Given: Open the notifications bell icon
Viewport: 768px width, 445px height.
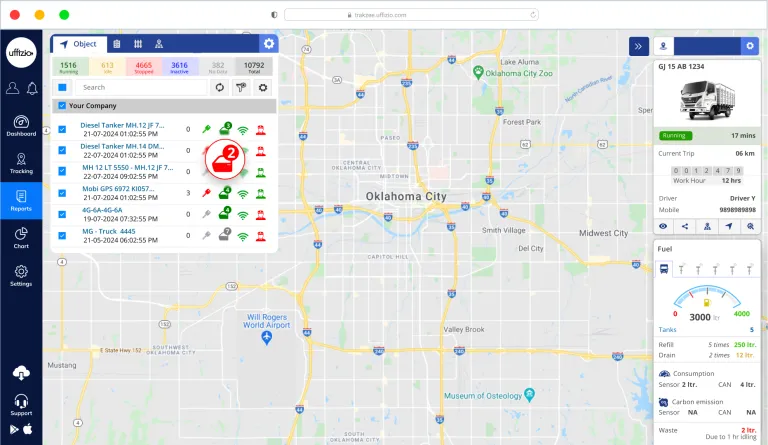Looking at the screenshot, I should pyautogui.click(x=31, y=88).
